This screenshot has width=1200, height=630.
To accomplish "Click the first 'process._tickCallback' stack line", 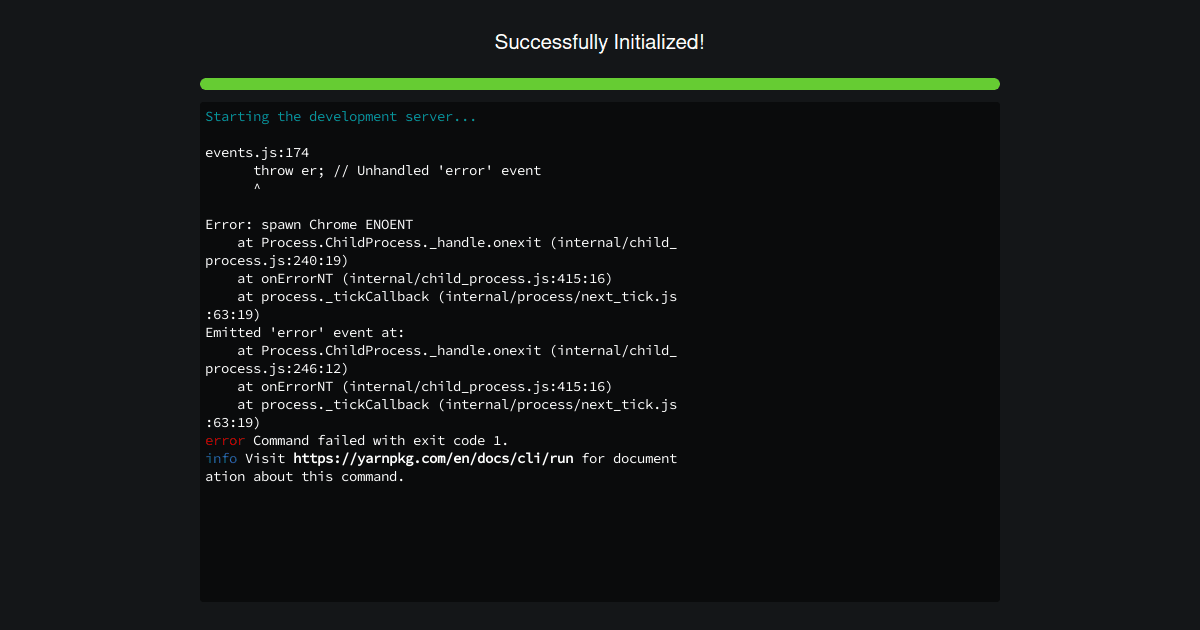I will coord(440,296).
